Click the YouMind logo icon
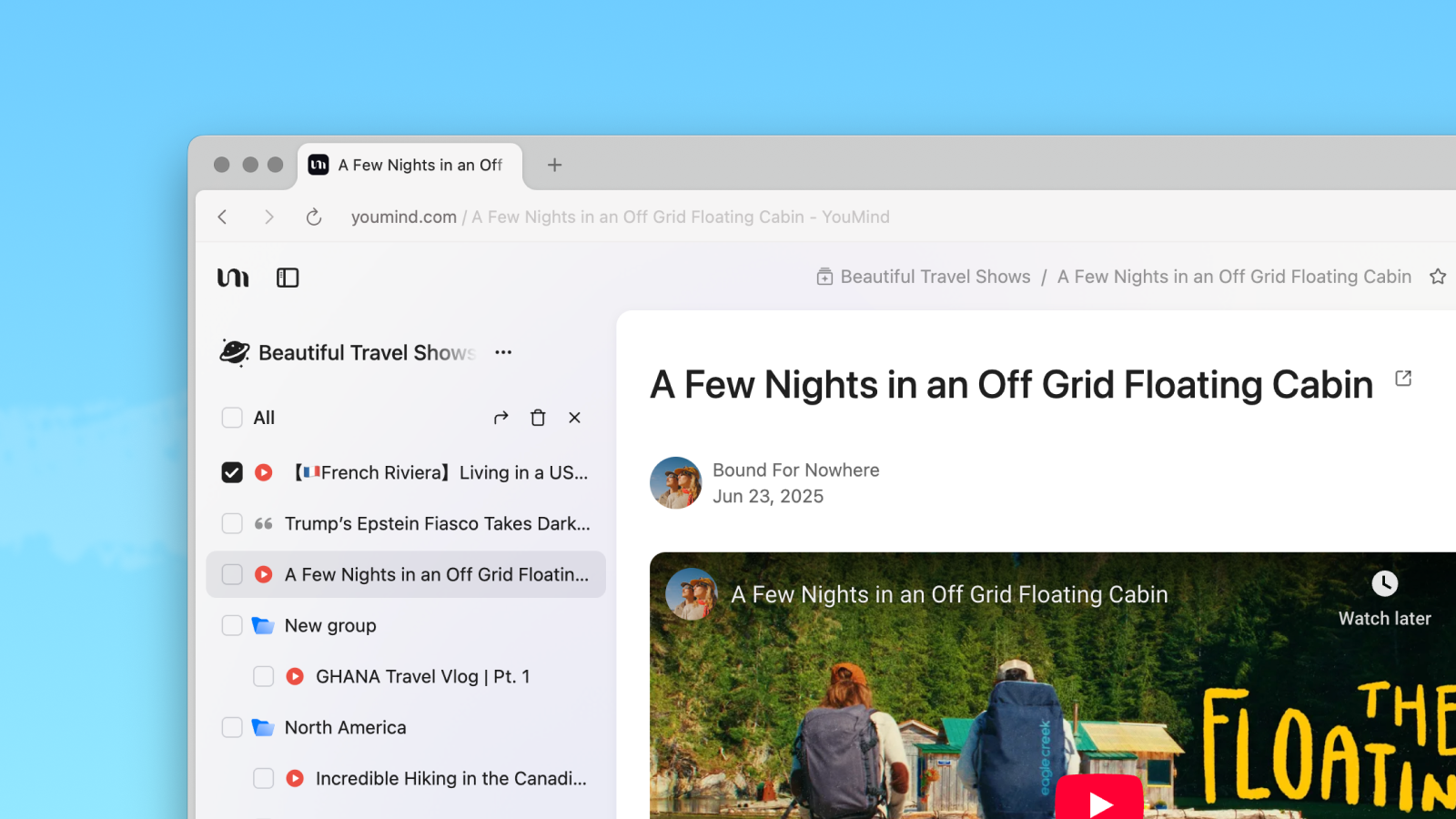Viewport: 1456px width, 819px height. pos(233,278)
